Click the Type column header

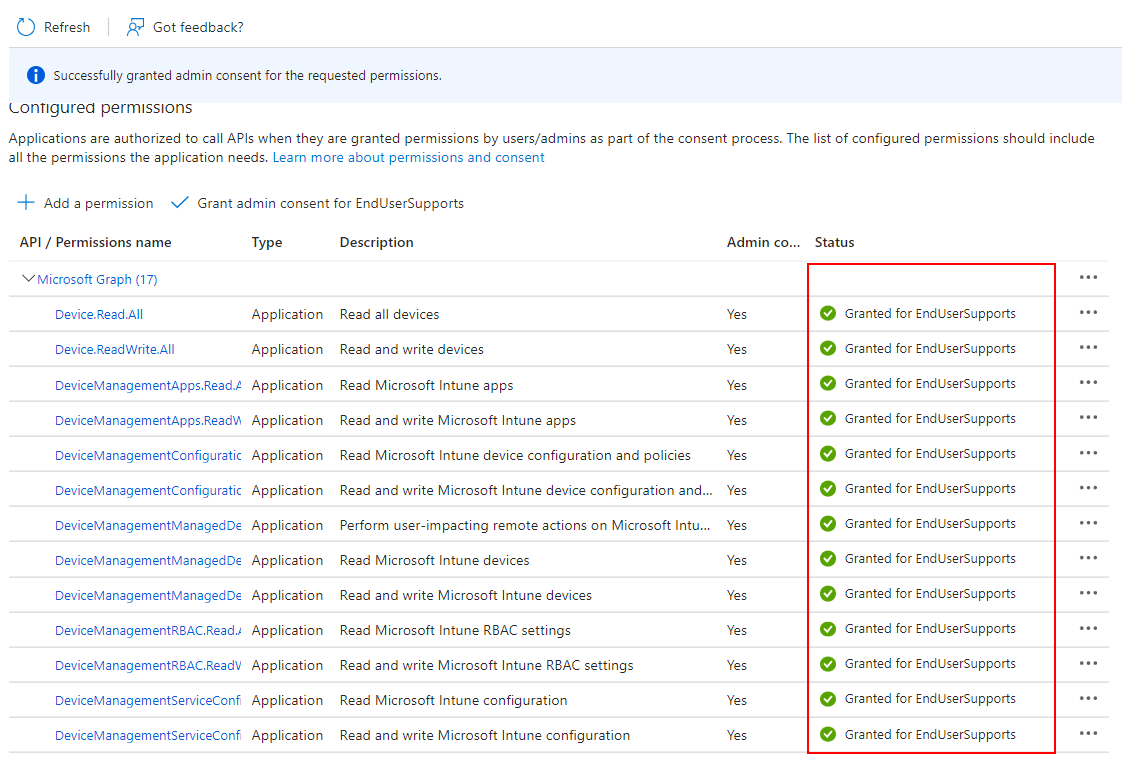(x=267, y=243)
